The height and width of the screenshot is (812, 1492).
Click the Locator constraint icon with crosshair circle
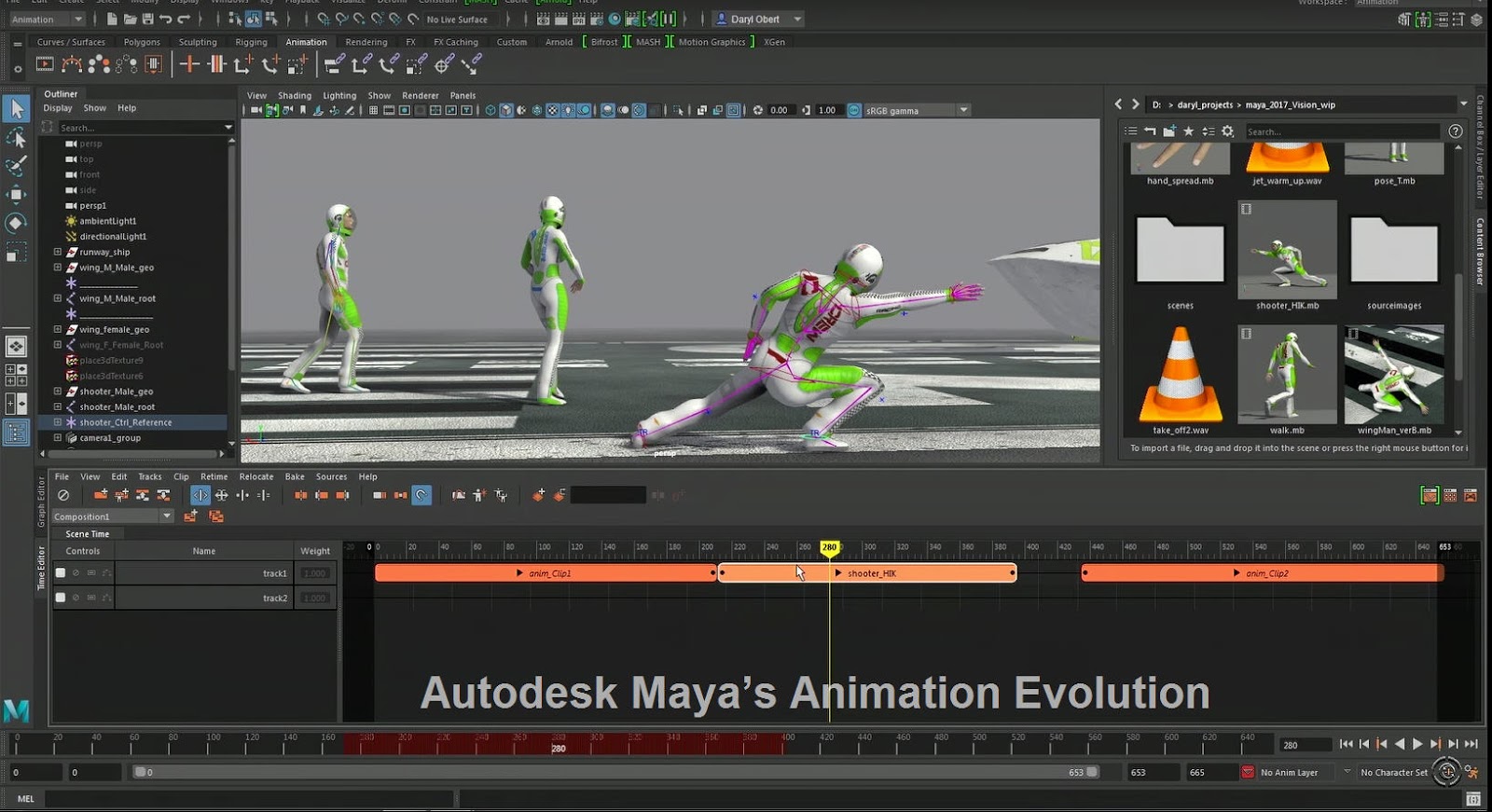[444, 64]
